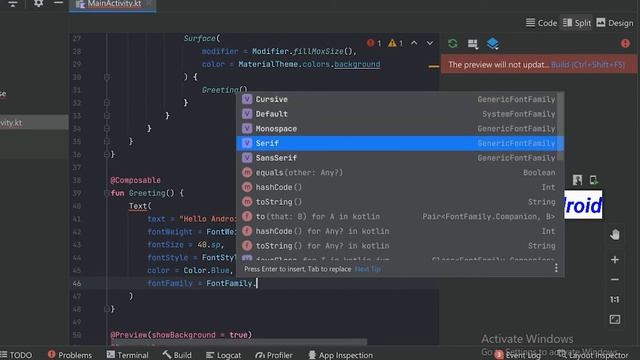Collapse the fold marker at line 48
The image size is (640, 360).
(107, 309)
